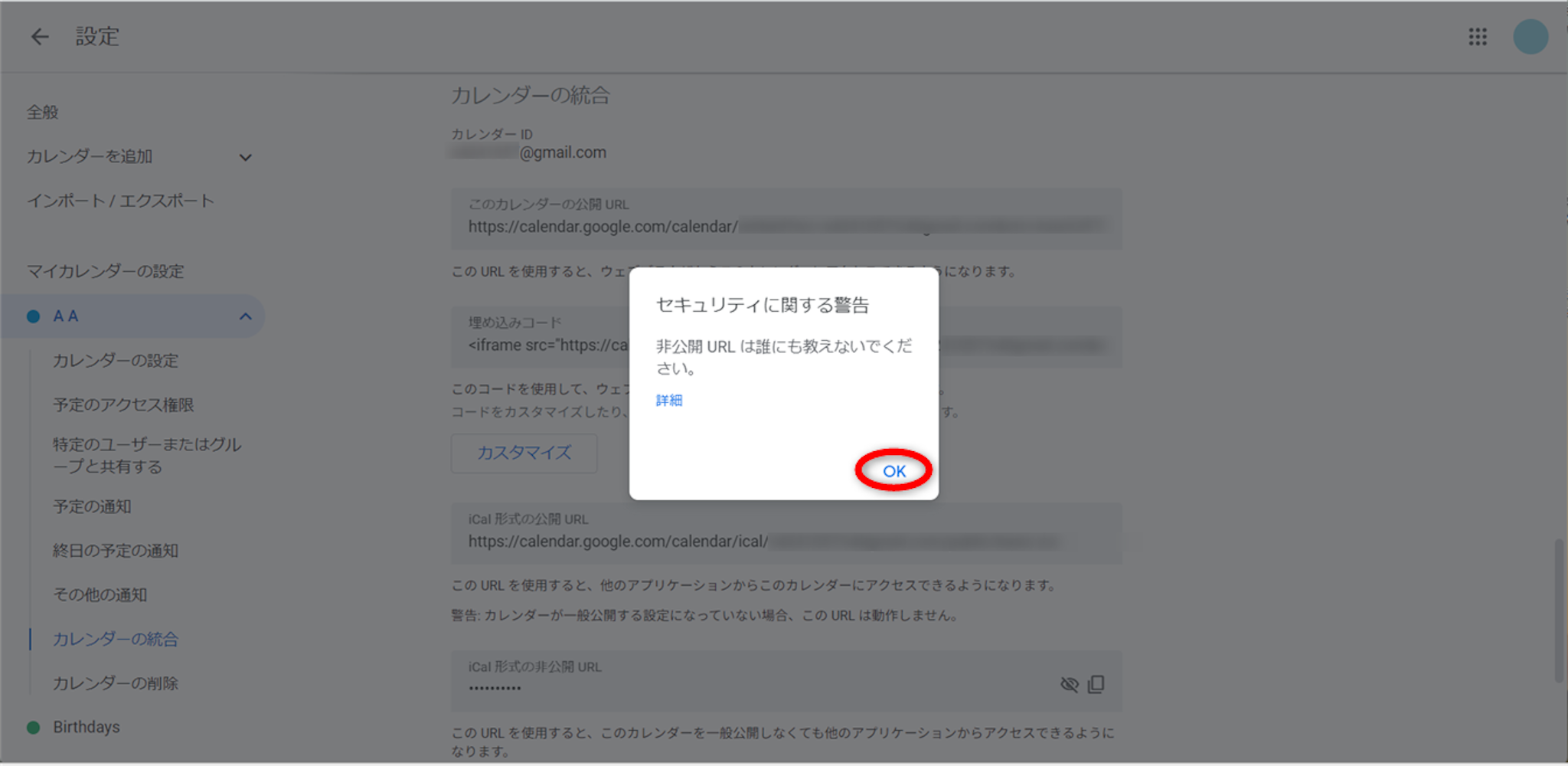Open the 詳細 link in the dialog
Viewport: 1568px width, 766px height.
668,401
